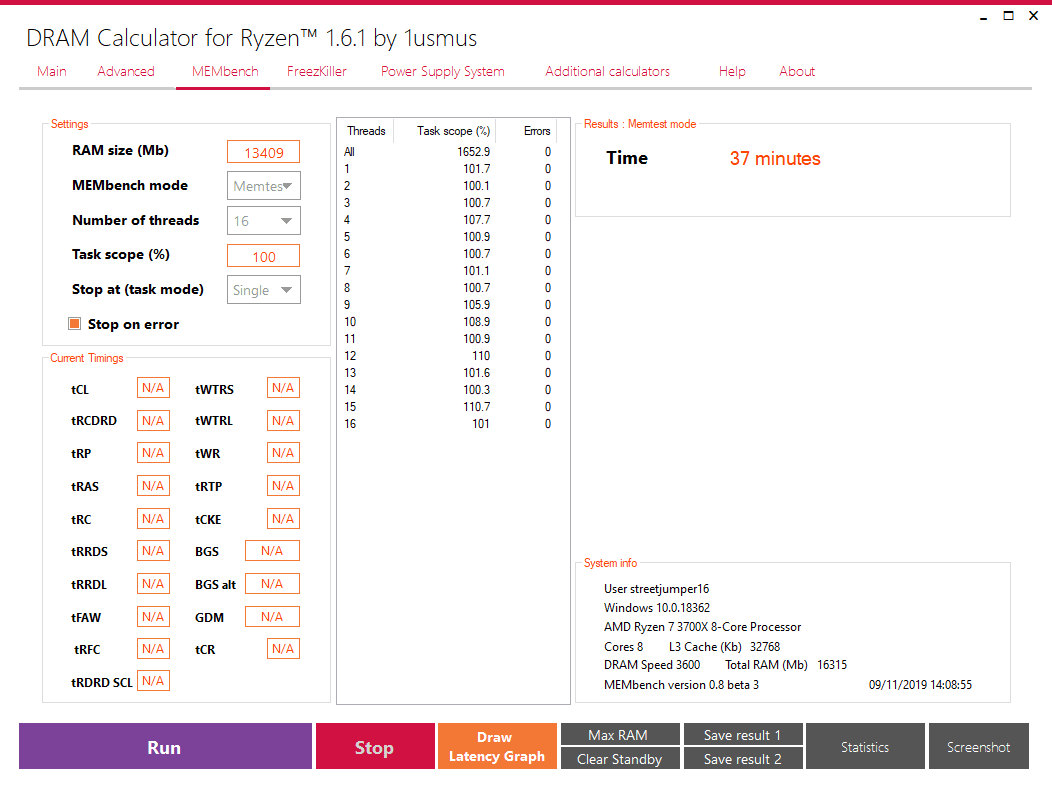Click the Max RAM button
Viewport: 1052px width, 790px height.
coord(620,734)
